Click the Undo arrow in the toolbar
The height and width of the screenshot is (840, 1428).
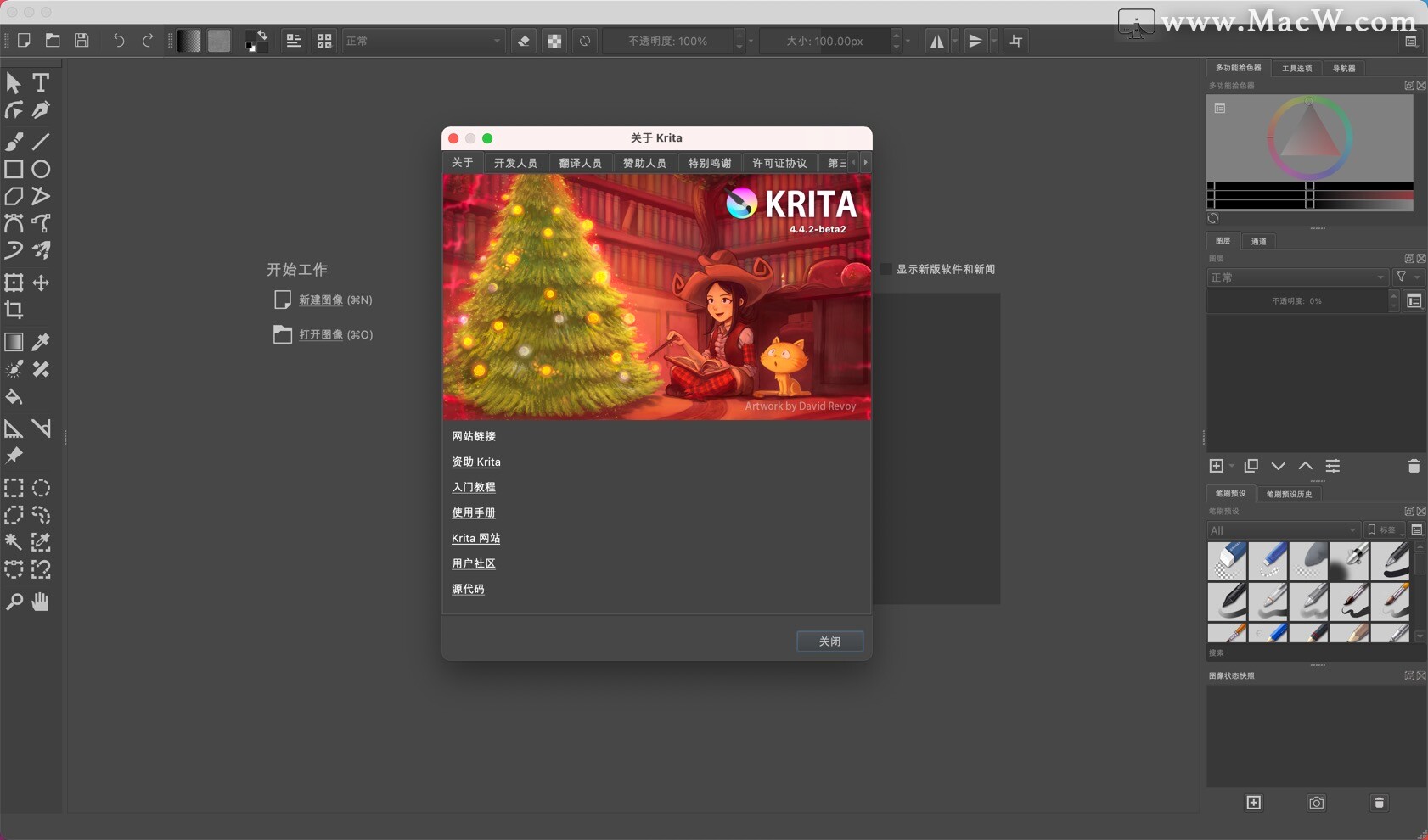tap(119, 40)
